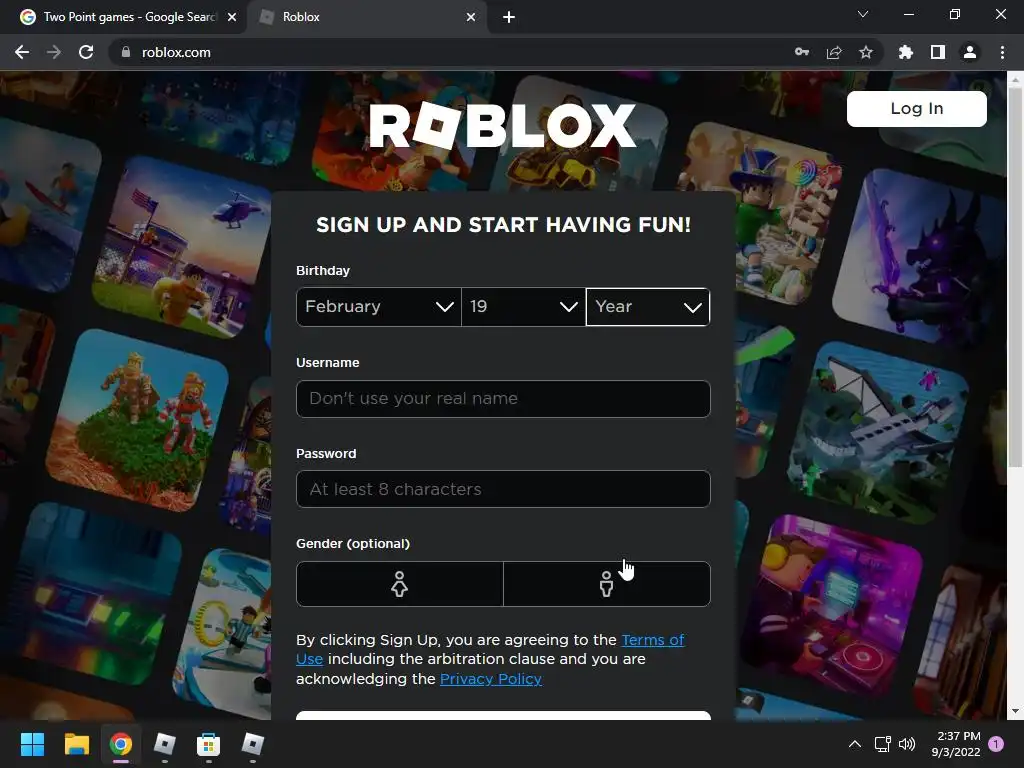Image resolution: width=1024 pixels, height=768 pixels.
Task: Switch to Two Point games Google Search tab
Action: [x=123, y=17]
